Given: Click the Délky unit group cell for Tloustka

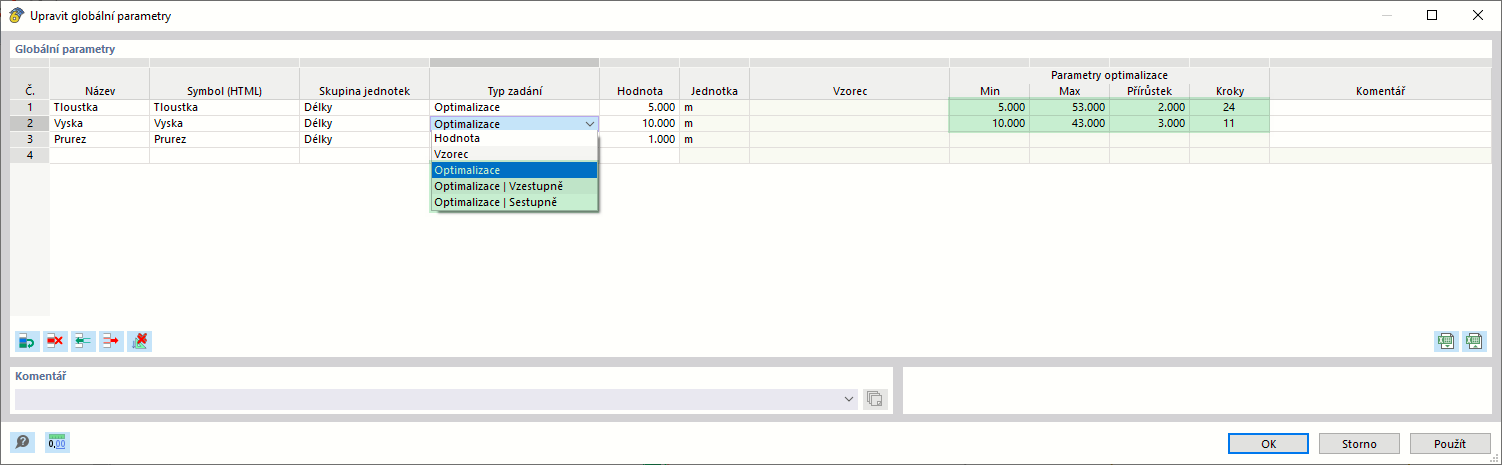Looking at the screenshot, I should pos(364,107).
